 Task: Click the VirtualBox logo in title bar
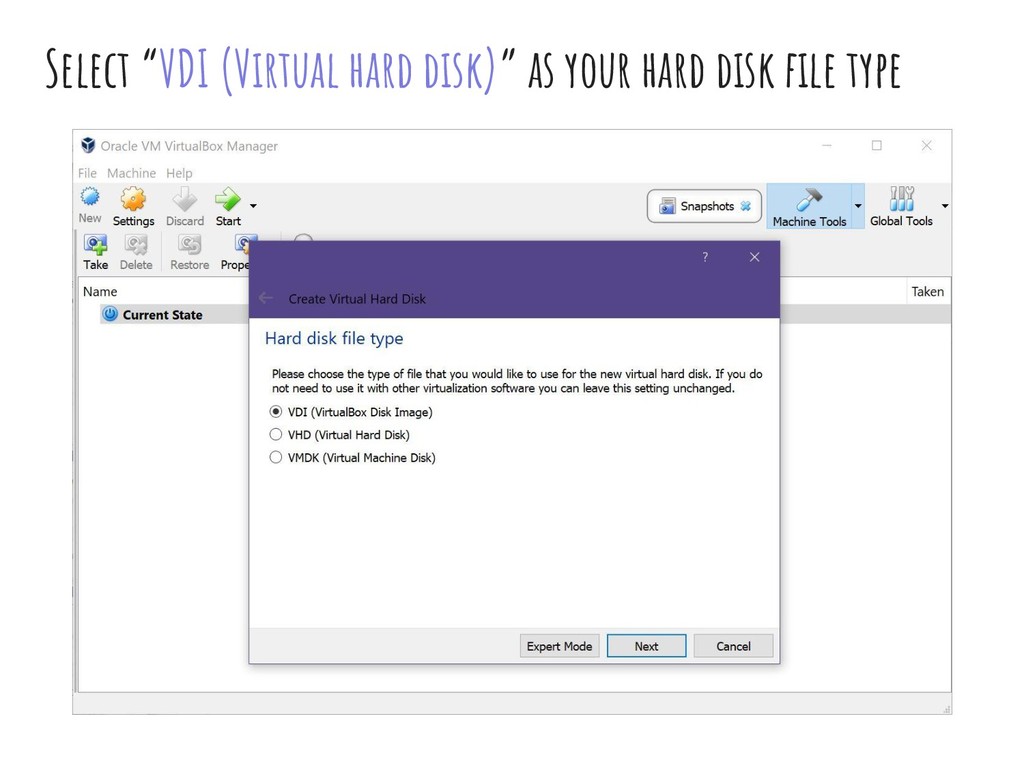point(88,145)
